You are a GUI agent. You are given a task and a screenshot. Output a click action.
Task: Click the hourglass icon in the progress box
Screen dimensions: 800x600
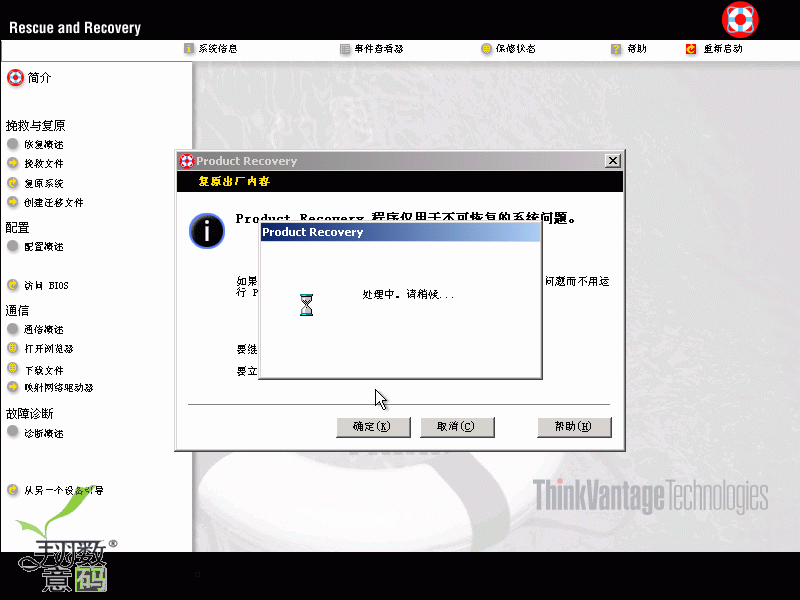pos(306,305)
